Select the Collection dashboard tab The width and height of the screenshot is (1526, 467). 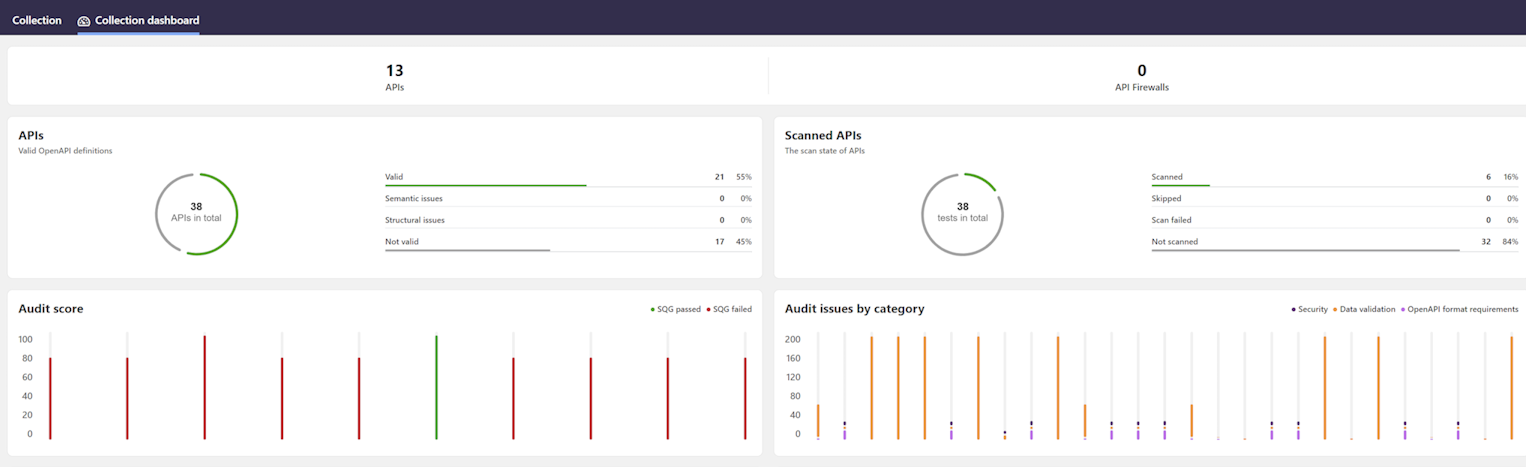pos(146,20)
